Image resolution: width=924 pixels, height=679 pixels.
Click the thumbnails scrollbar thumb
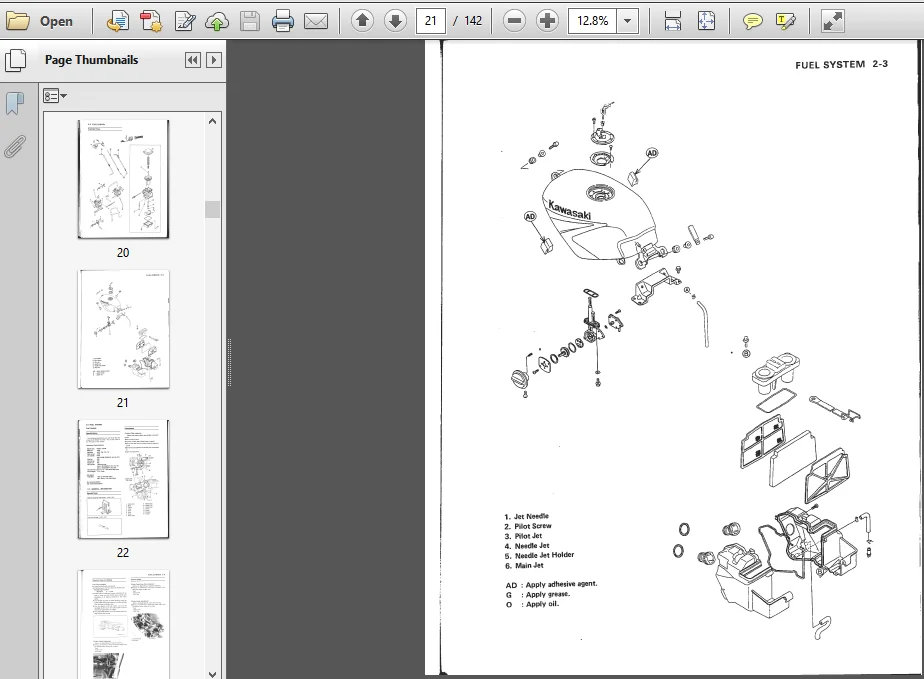[213, 209]
